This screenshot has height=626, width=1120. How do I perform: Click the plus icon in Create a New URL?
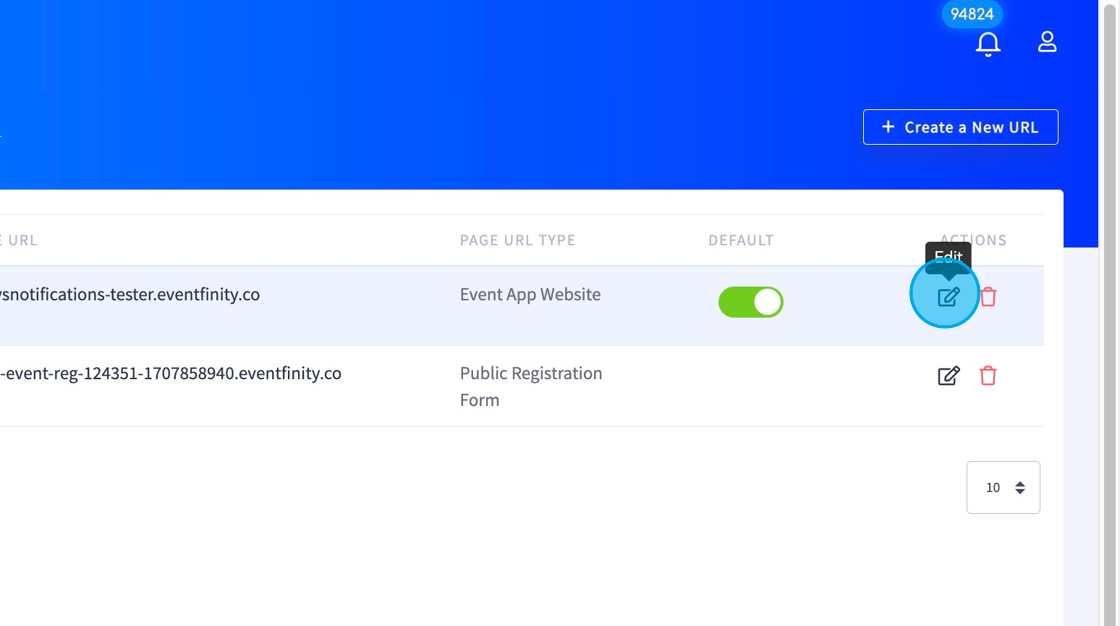(x=888, y=126)
